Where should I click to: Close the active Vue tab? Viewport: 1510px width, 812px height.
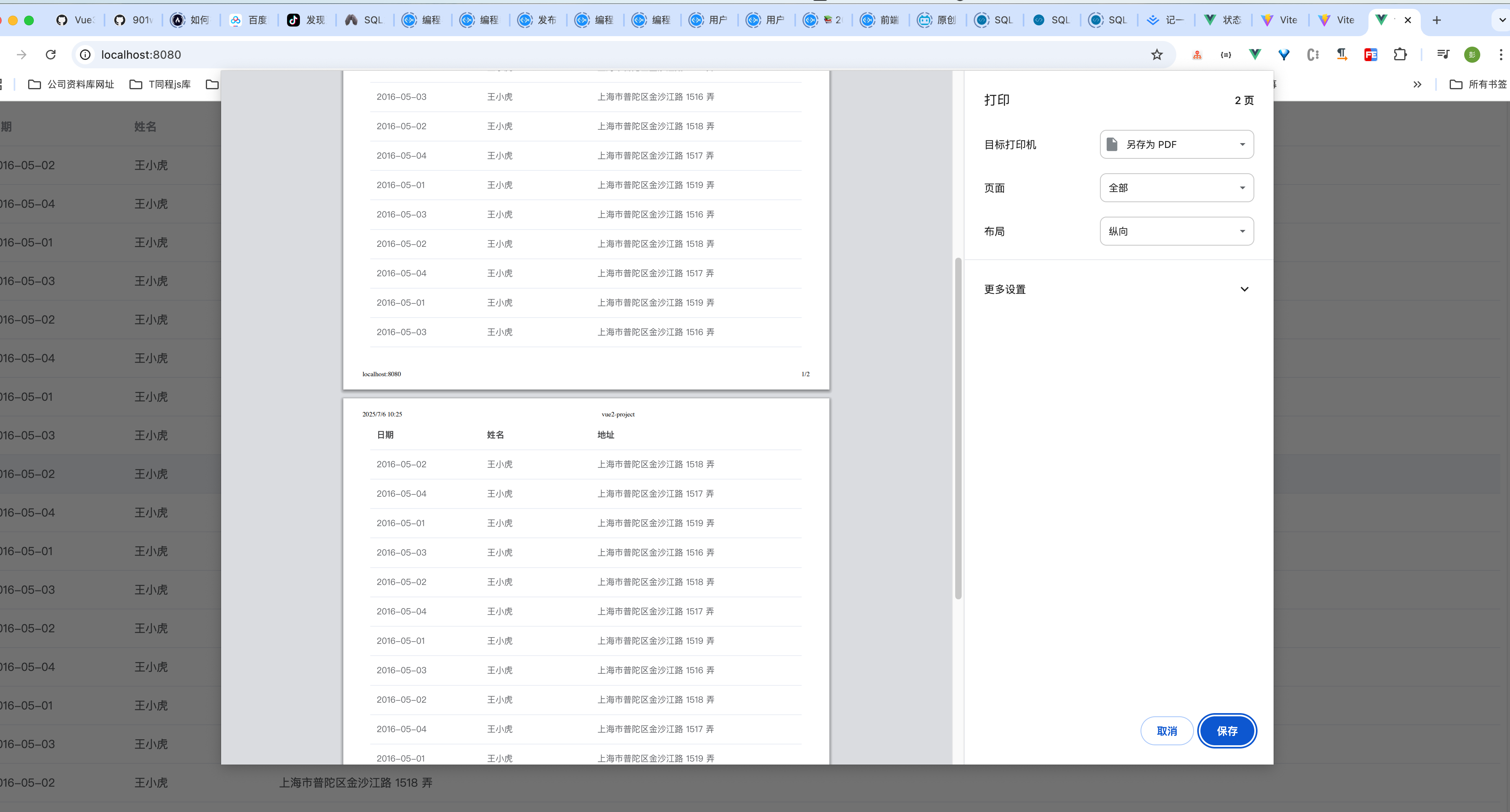click(x=1407, y=20)
